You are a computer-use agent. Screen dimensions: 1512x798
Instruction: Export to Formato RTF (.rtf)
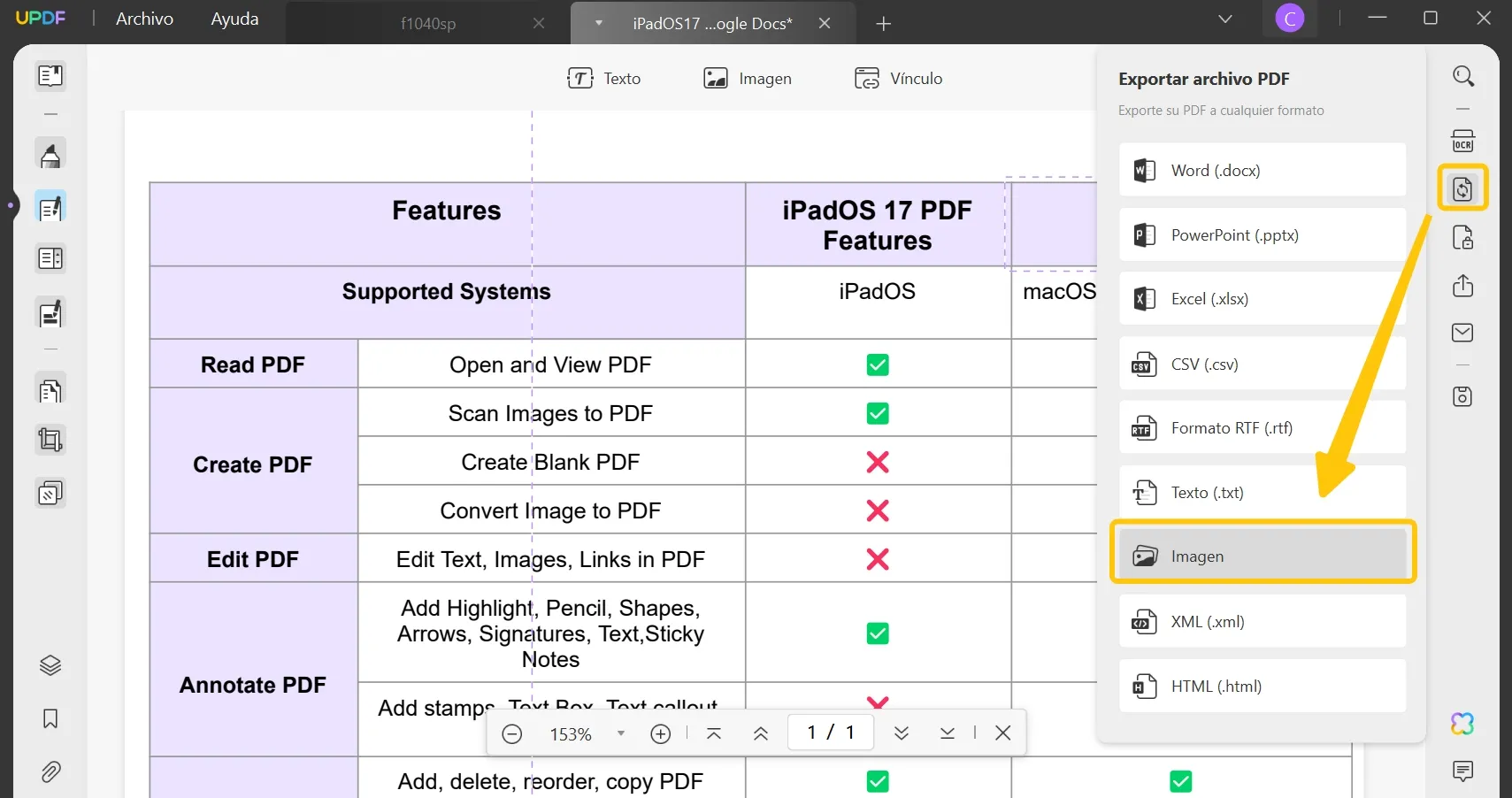(1263, 428)
